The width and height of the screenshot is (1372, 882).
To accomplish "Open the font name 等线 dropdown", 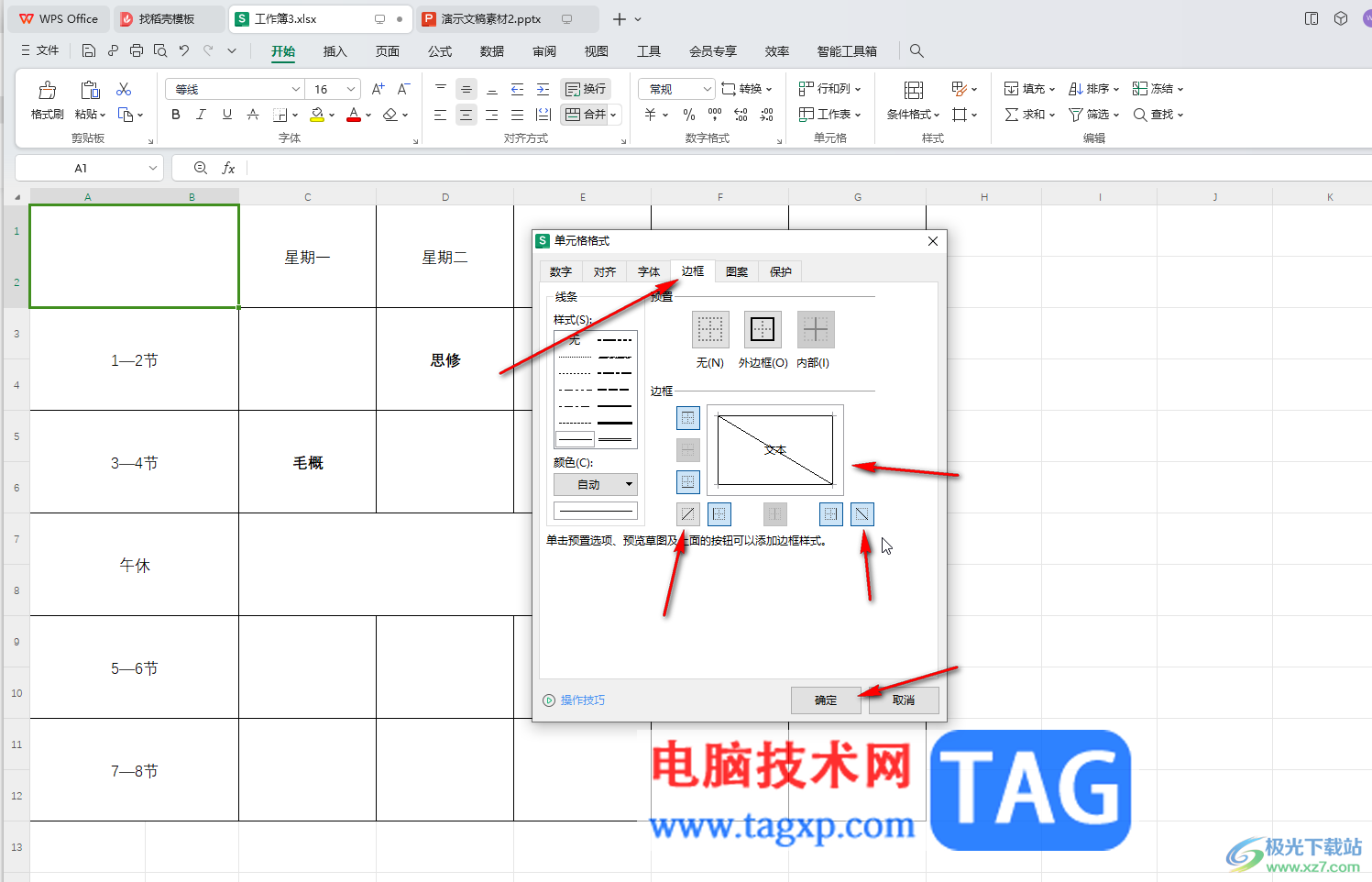I will click(296, 89).
